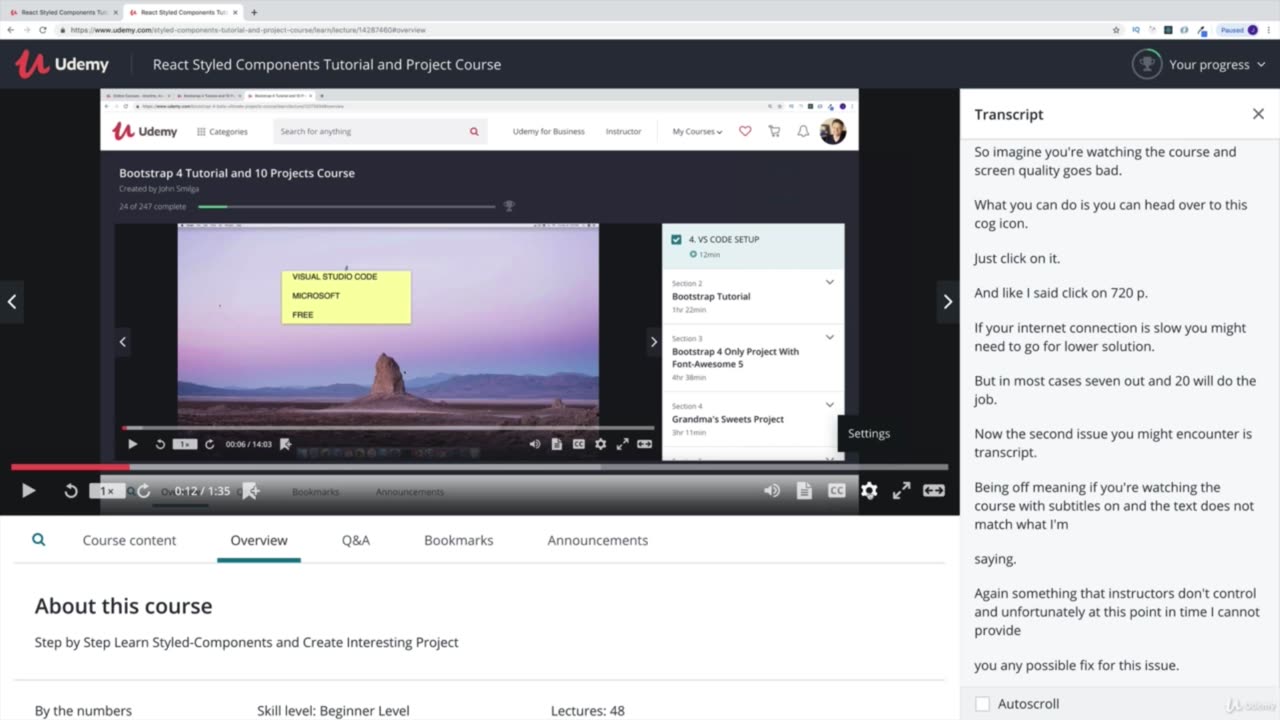The image size is (1280, 720).
Task: Click the user avatar in the recorded header
Action: [x=833, y=131]
